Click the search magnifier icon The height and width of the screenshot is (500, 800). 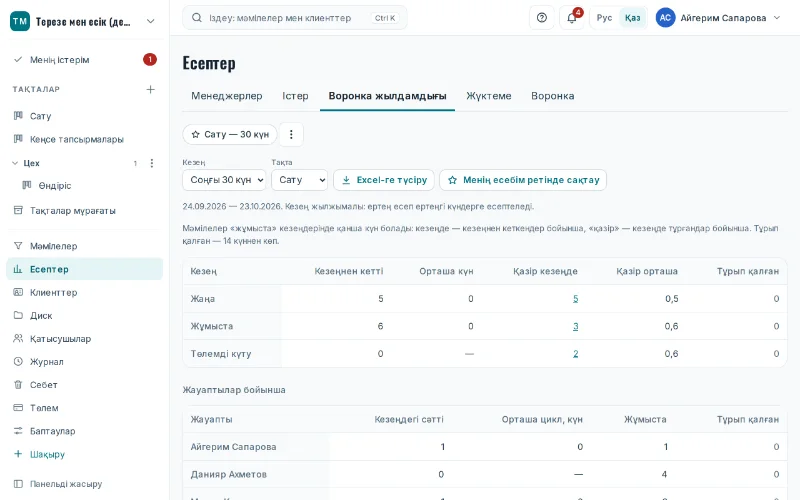[196, 18]
